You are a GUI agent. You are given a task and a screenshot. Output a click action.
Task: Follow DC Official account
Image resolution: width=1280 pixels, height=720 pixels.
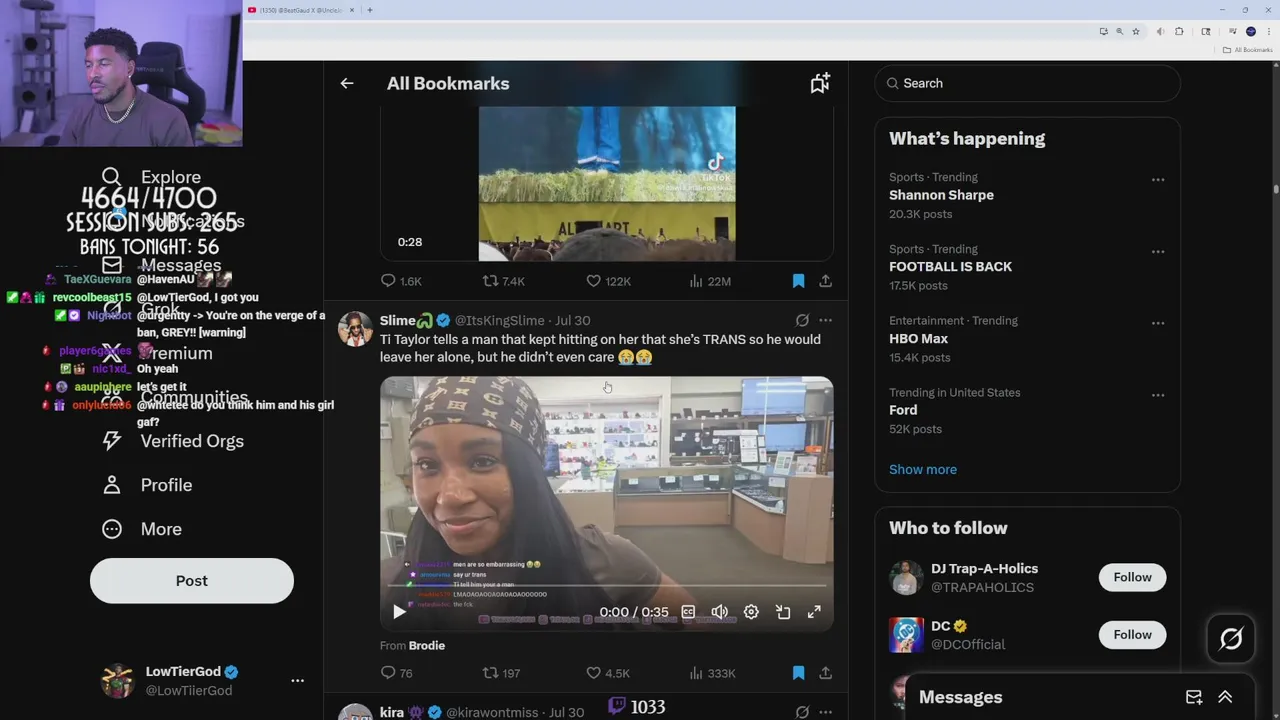[1132, 635]
